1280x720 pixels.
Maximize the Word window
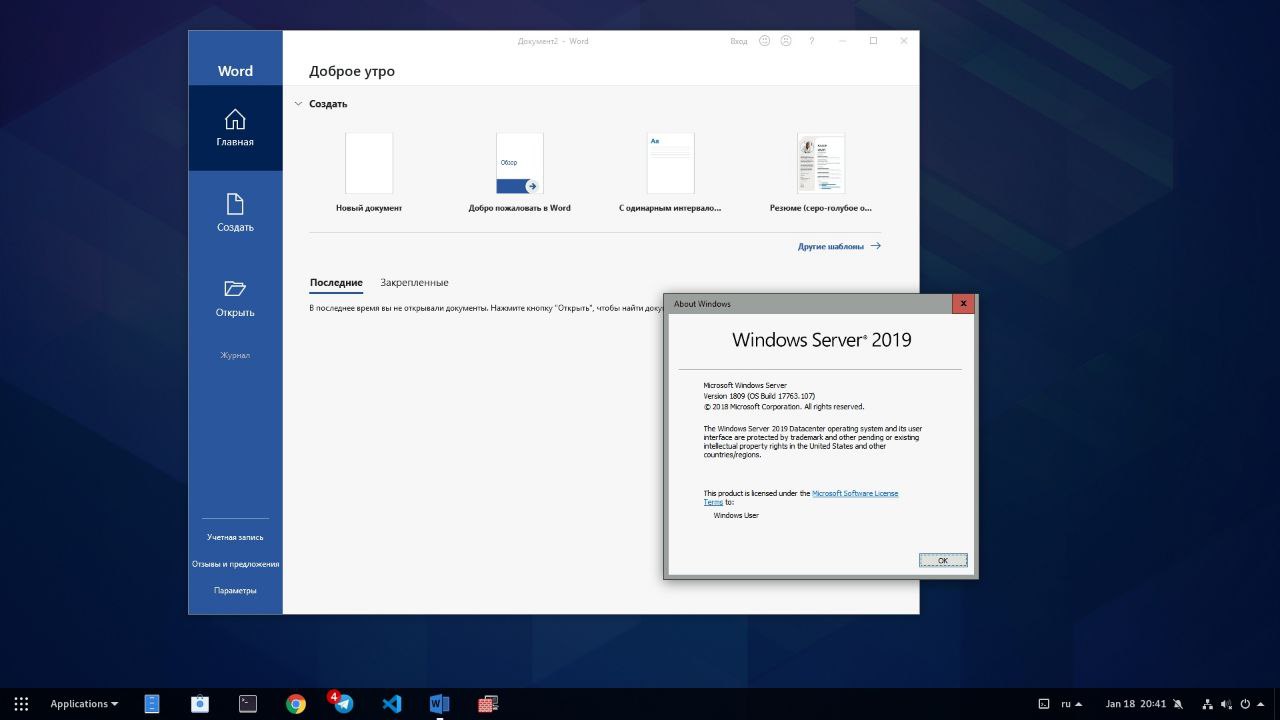click(873, 41)
